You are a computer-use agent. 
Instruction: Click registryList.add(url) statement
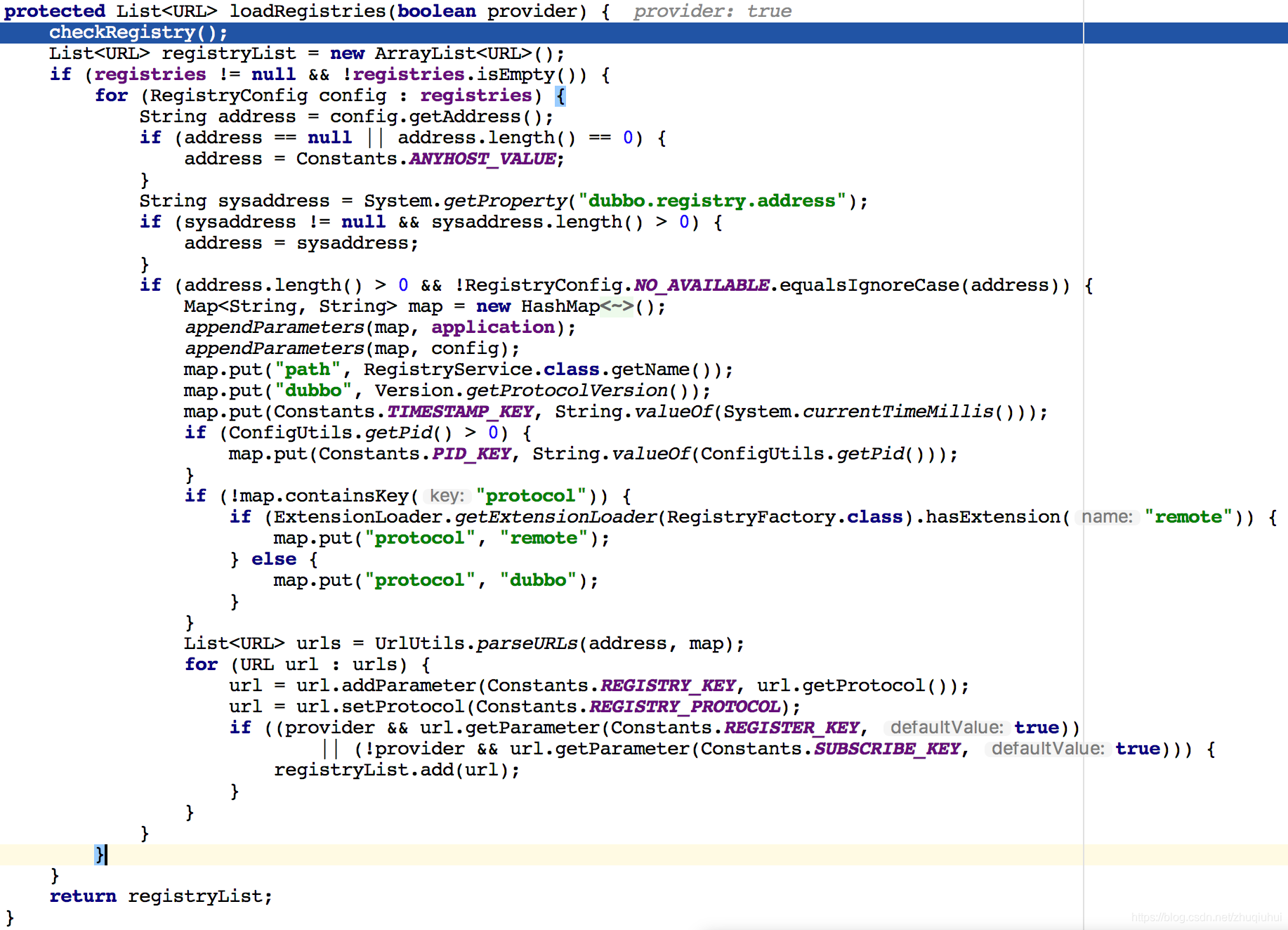tap(397, 770)
